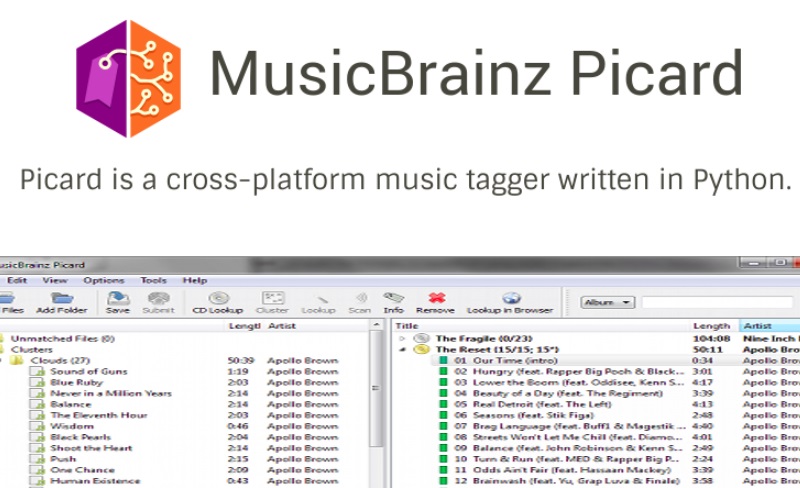Select track Push in Clouds cluster
Image resolution: width=800 pixels, height=488 pixels.
63,459
